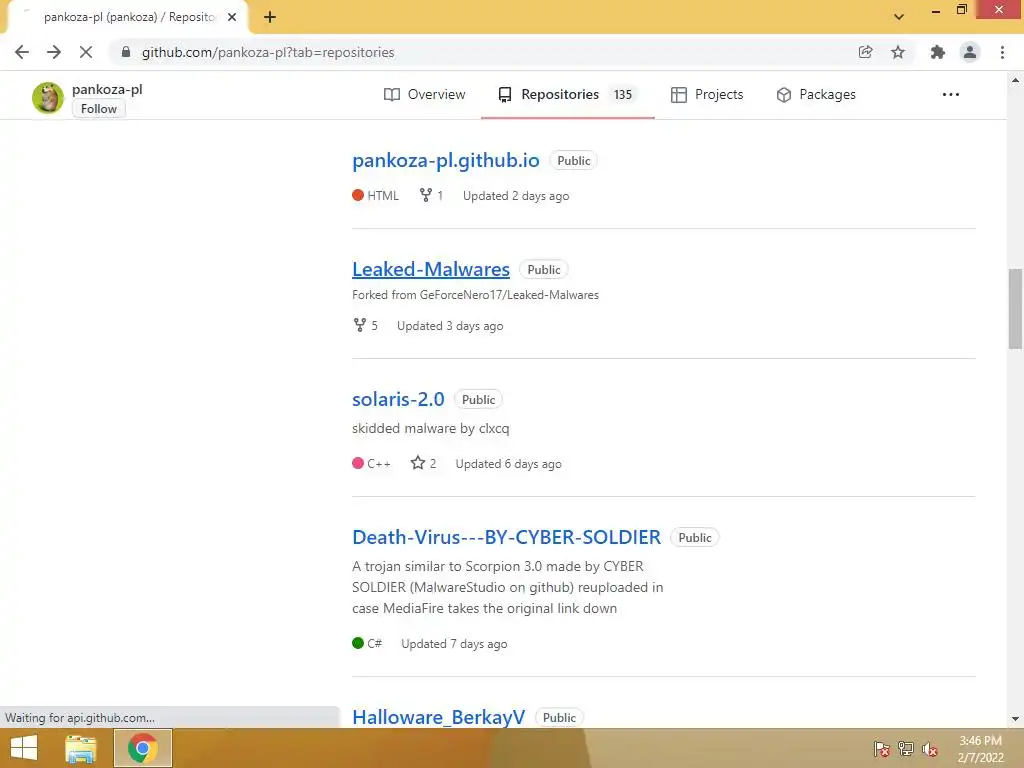This screenshot has width=1024, height=768.
Task: Click the page vertical scrollbar thumb
Action: click(1016, 309)
